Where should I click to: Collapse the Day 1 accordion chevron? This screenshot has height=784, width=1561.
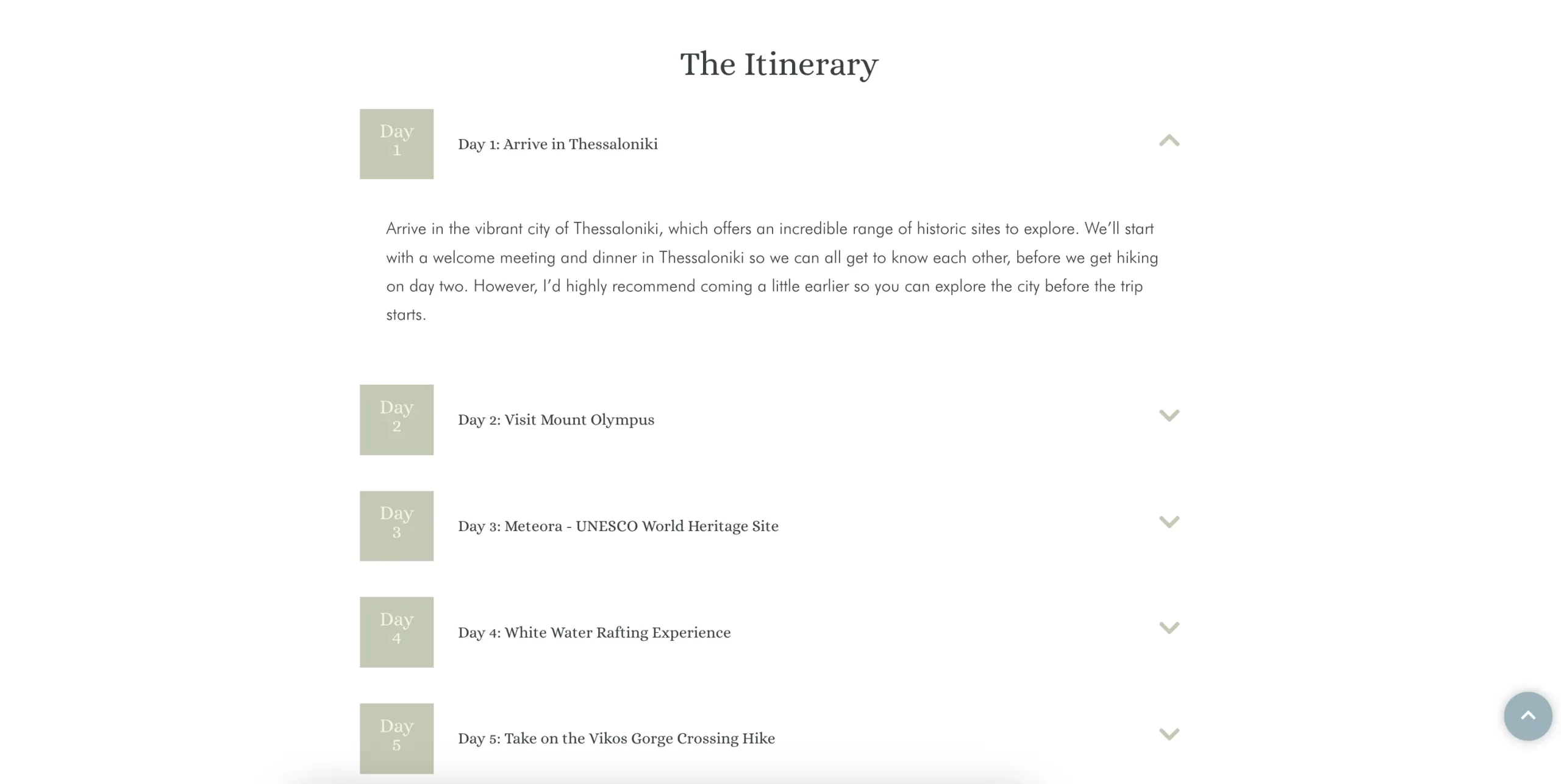[1169, 141]
